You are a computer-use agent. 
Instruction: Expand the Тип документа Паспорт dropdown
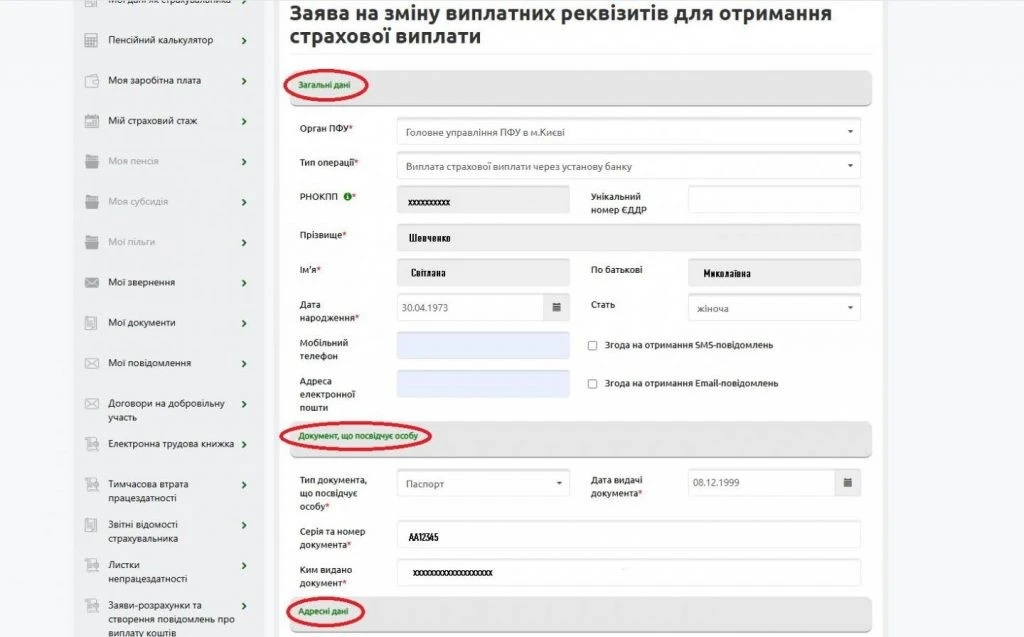tap(483, 484)
